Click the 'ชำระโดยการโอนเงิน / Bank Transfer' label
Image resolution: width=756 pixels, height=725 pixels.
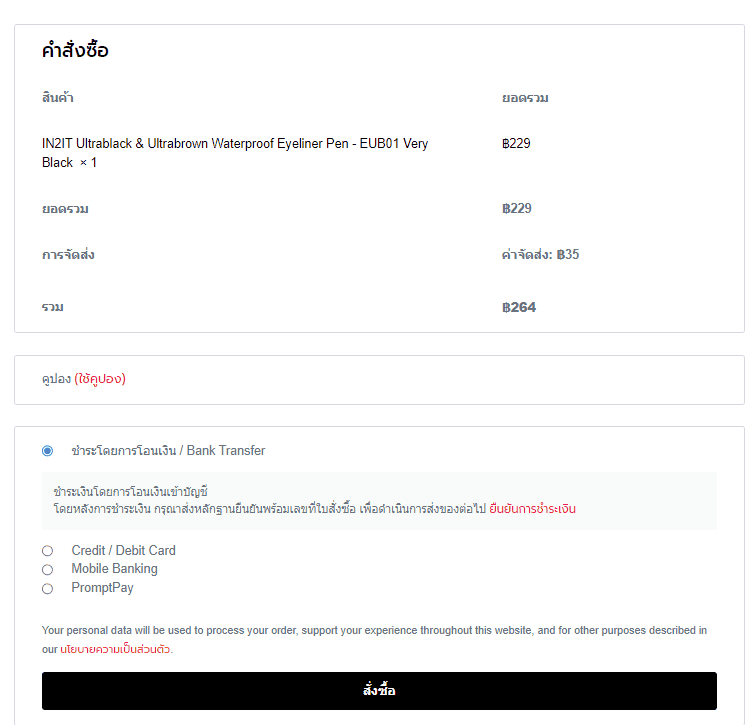[x=168, y=451]
